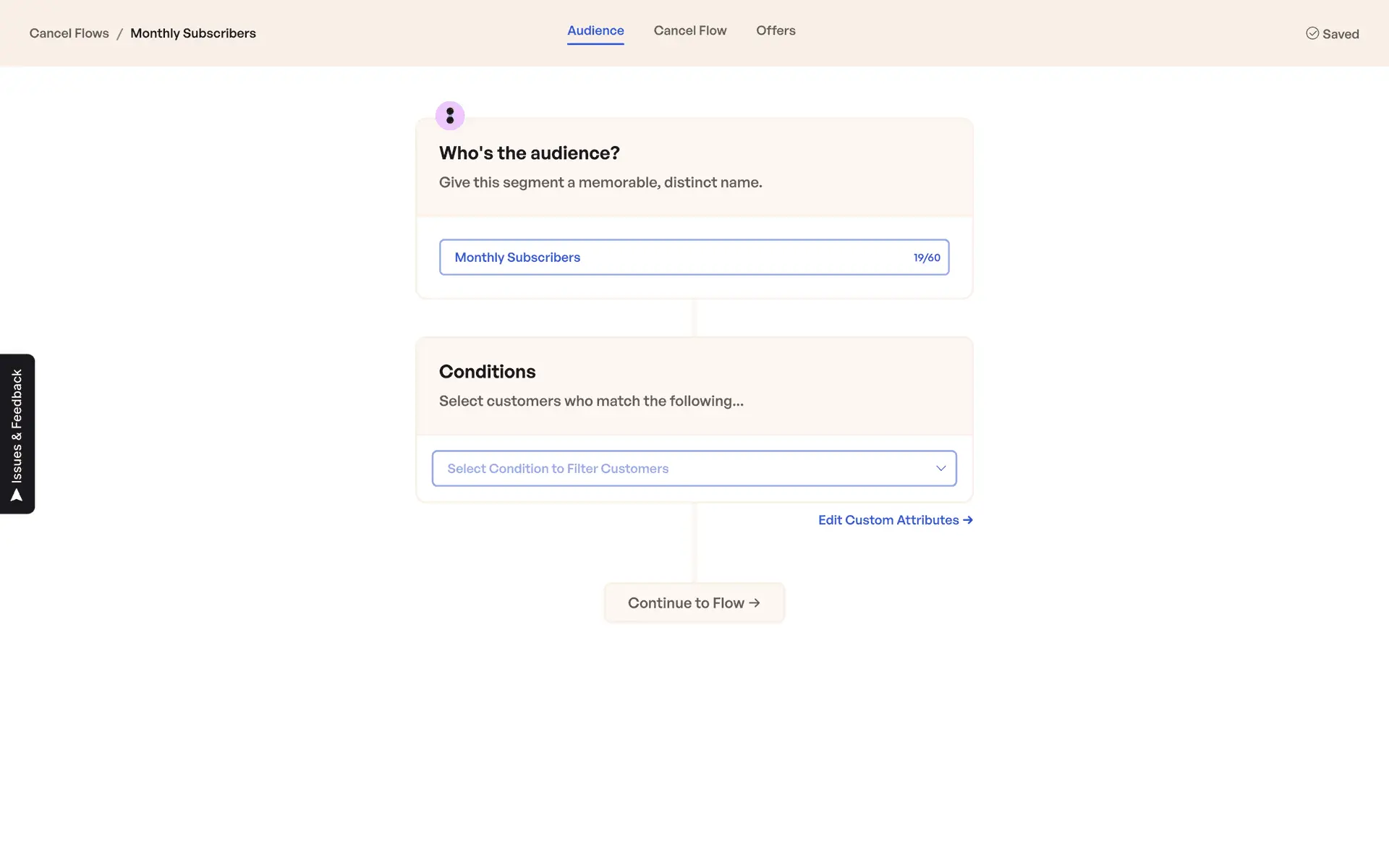This screenshot has width=1389, height=868.
Task: Open the Issues & Feedback side panel
Action: (x=17, y=427)
